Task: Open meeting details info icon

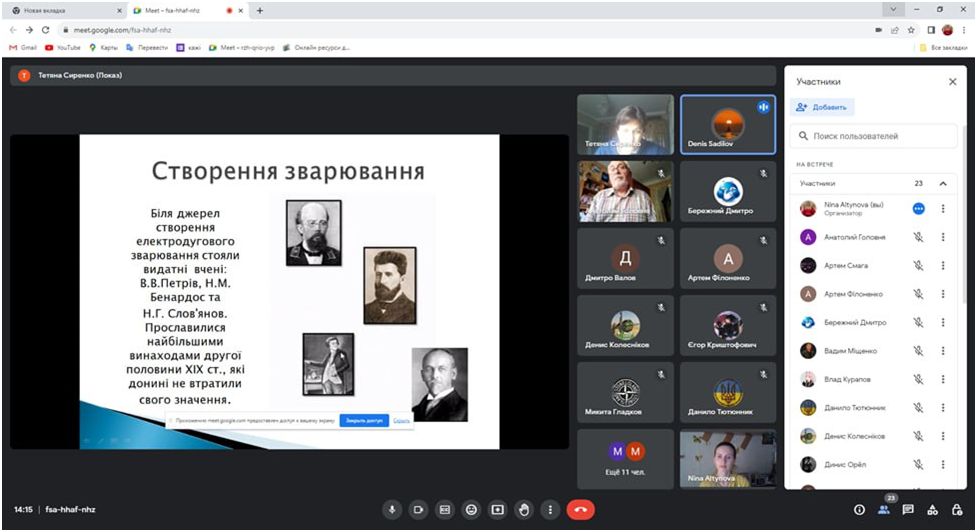Action: [859, 510]
